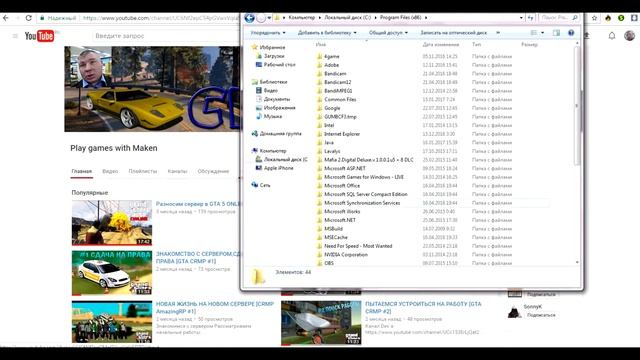Image resolution: width=640 pixels, height=360 pixels.
Task: Open Добавить в библиотеку menu
Action: click(x=327, y=33)
